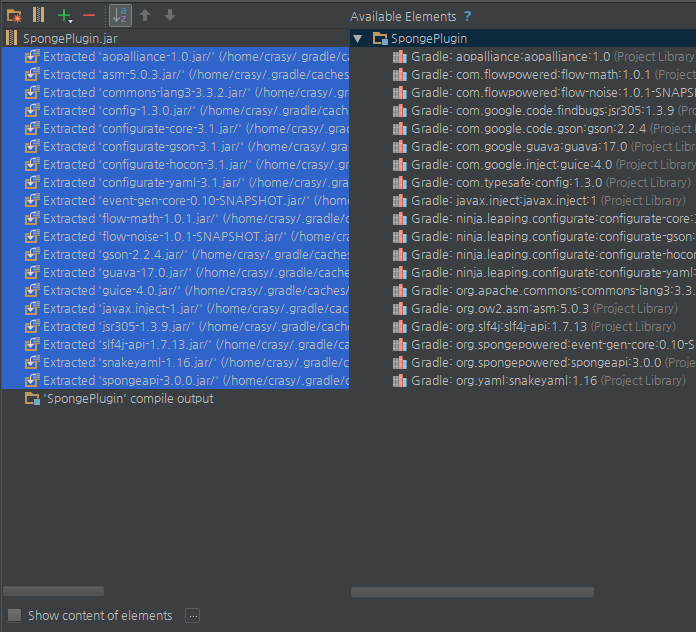This screenshot has height=632, width=696.
Task: Open Available Elements help question mark
Action: point(467,16)
